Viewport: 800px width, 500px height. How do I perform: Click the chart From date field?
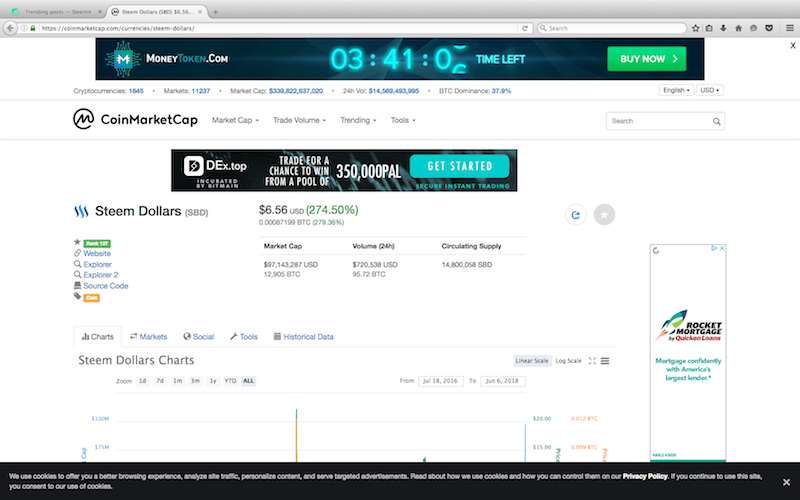pos(440,381)
